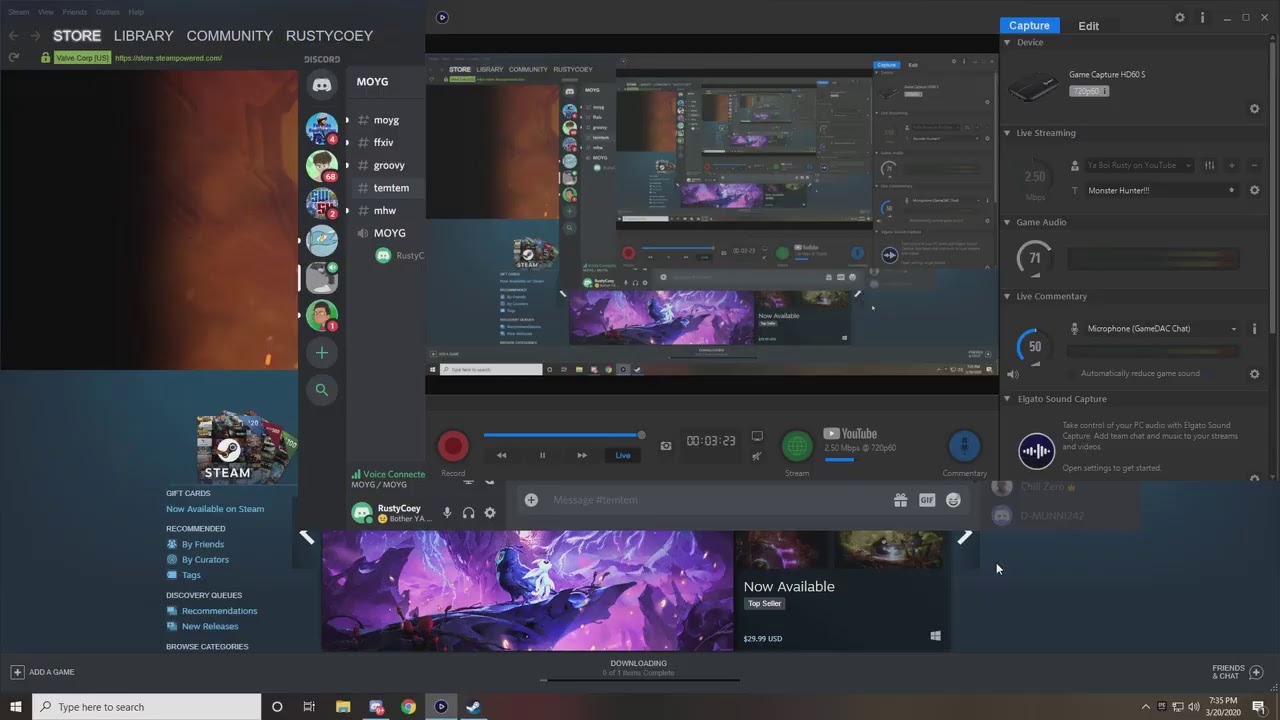The image size is (1280, 720).
Task: Click the Elgato playback timeline slider handle
Action: click(x=641, y=435)
